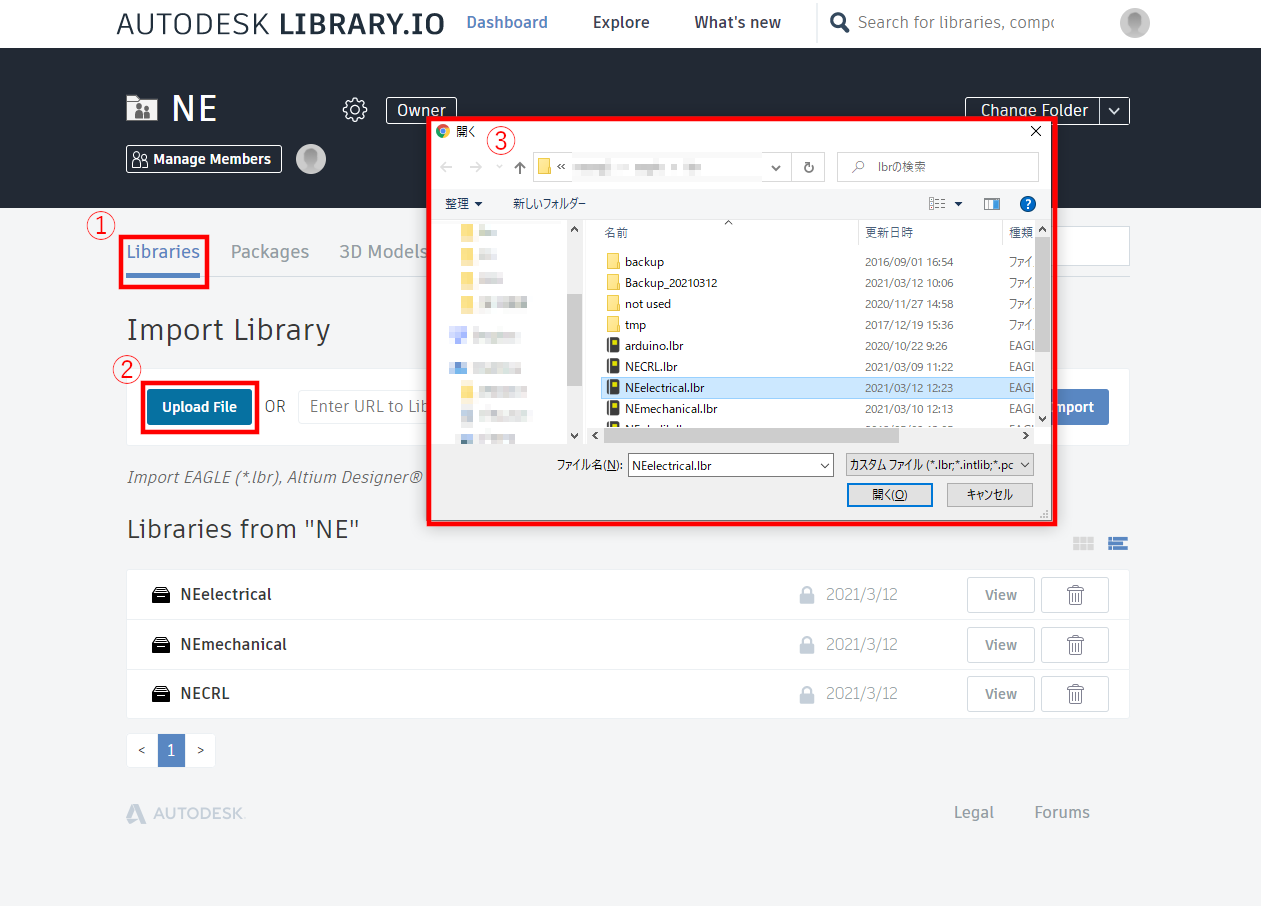The image size is (1261, 906).
Task: View the NEelectrical library
Action: click(x=1001, y=595)
